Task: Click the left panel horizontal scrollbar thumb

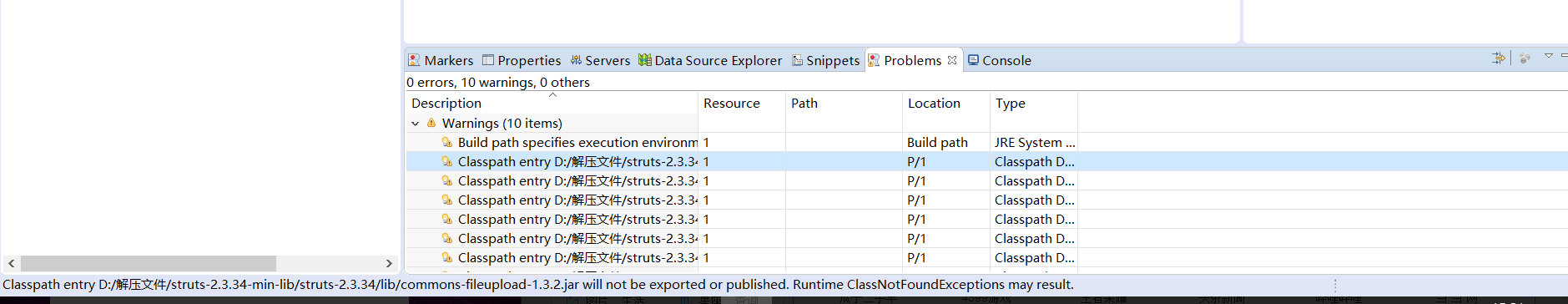Action: [149, 263]
